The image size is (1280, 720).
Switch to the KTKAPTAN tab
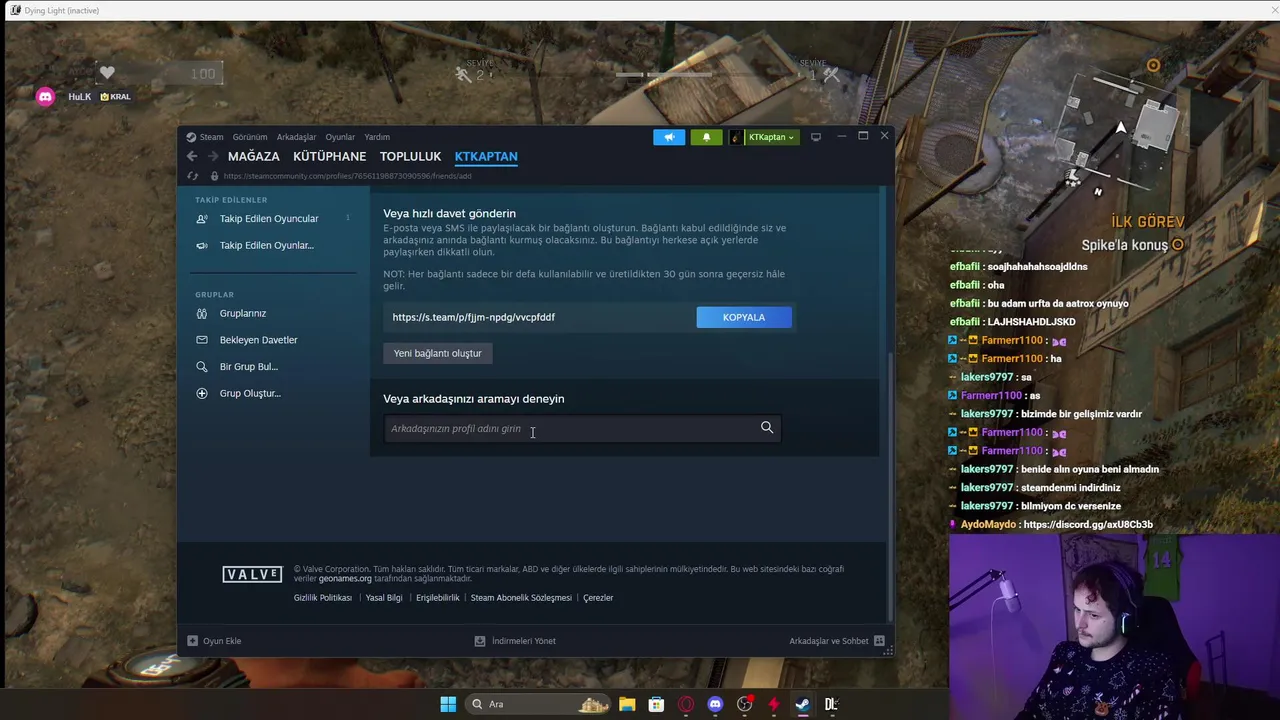pyautogui.click(x=486, y=156)
